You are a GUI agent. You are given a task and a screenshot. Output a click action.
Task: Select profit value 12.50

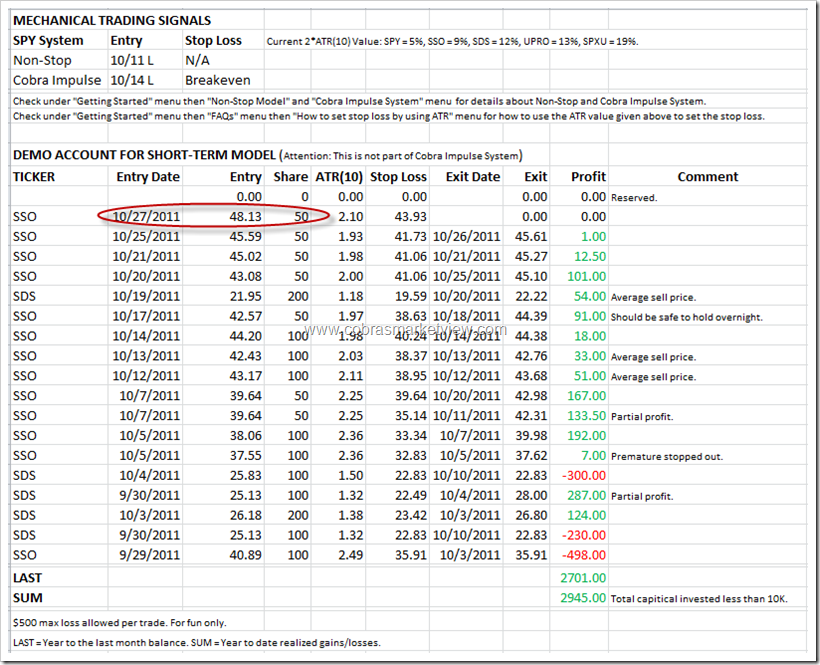pyautogui.click(x=590, y=256)
